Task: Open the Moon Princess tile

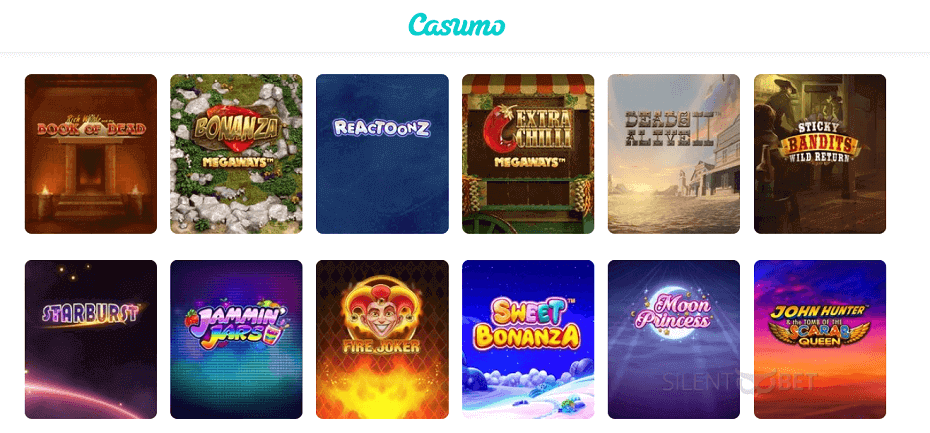Action: coord(674,339)
